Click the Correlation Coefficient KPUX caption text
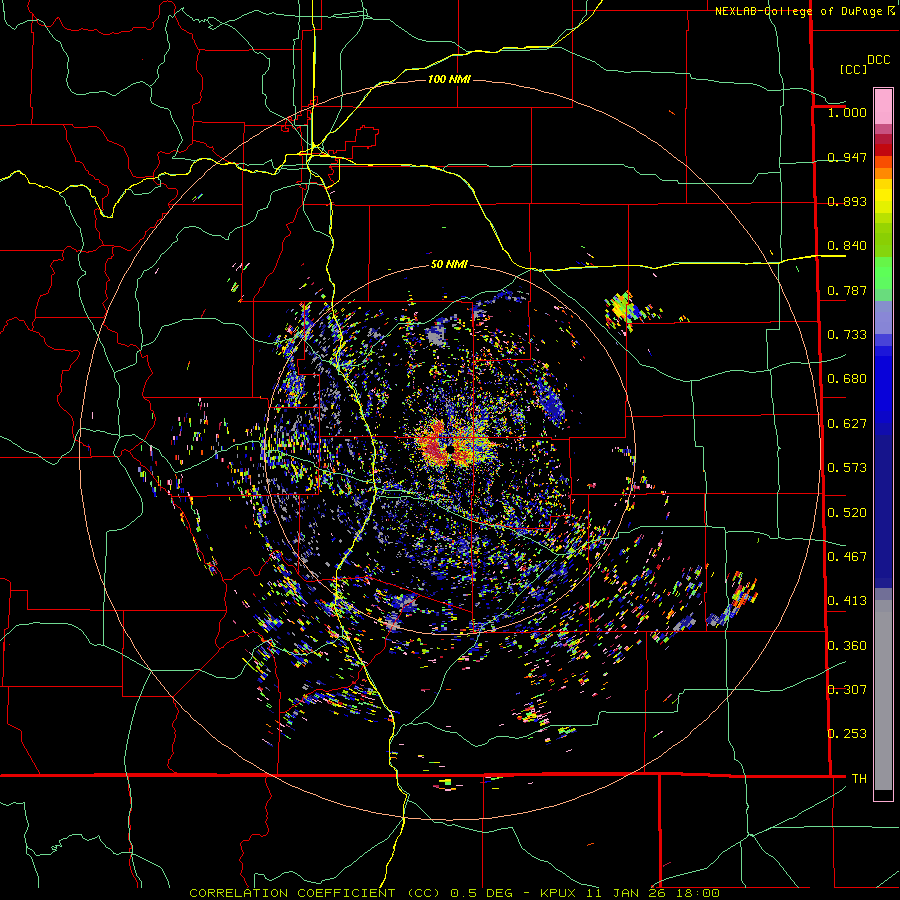This screenshot has width=900, height=900. [454, 893]
